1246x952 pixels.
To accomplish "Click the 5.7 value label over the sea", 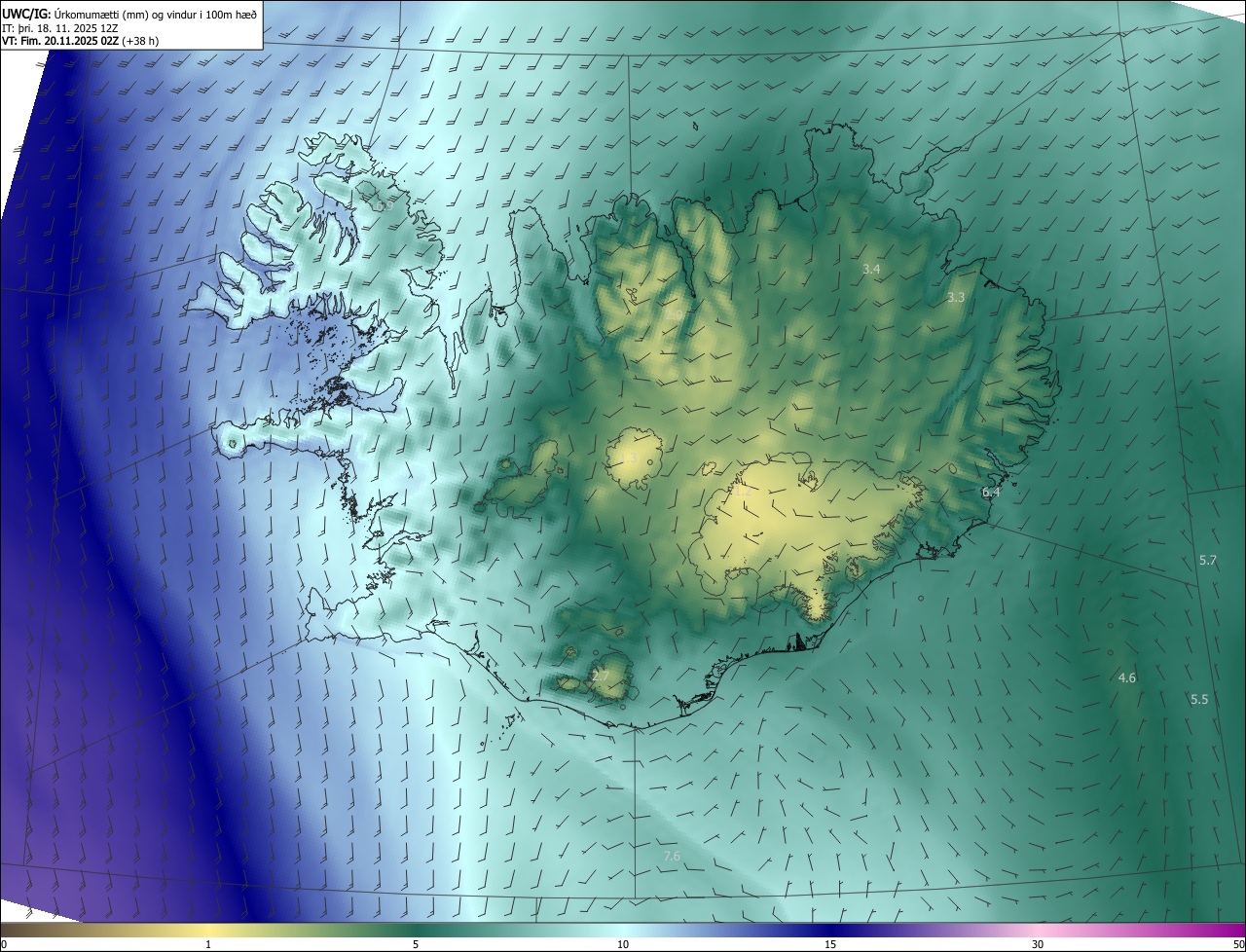I will 1208,560.
